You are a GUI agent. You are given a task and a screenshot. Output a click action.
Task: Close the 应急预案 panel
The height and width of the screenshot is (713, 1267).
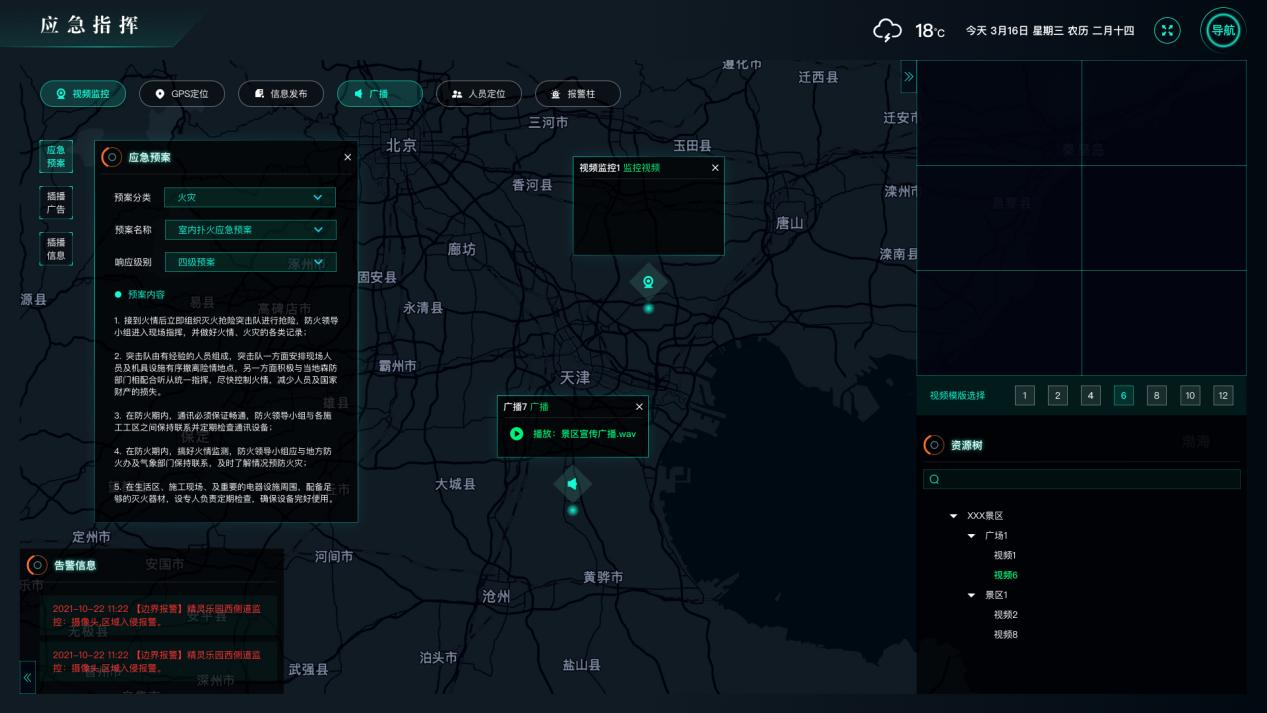tap(347, 157)
